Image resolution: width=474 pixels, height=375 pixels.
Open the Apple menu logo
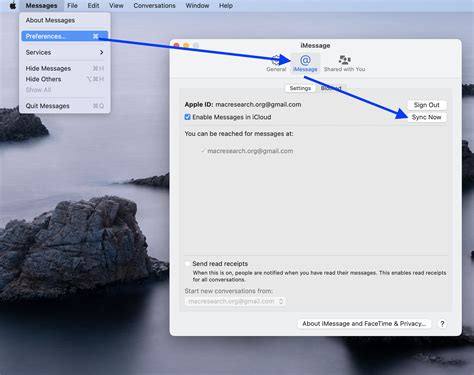[x=13, y=5]
